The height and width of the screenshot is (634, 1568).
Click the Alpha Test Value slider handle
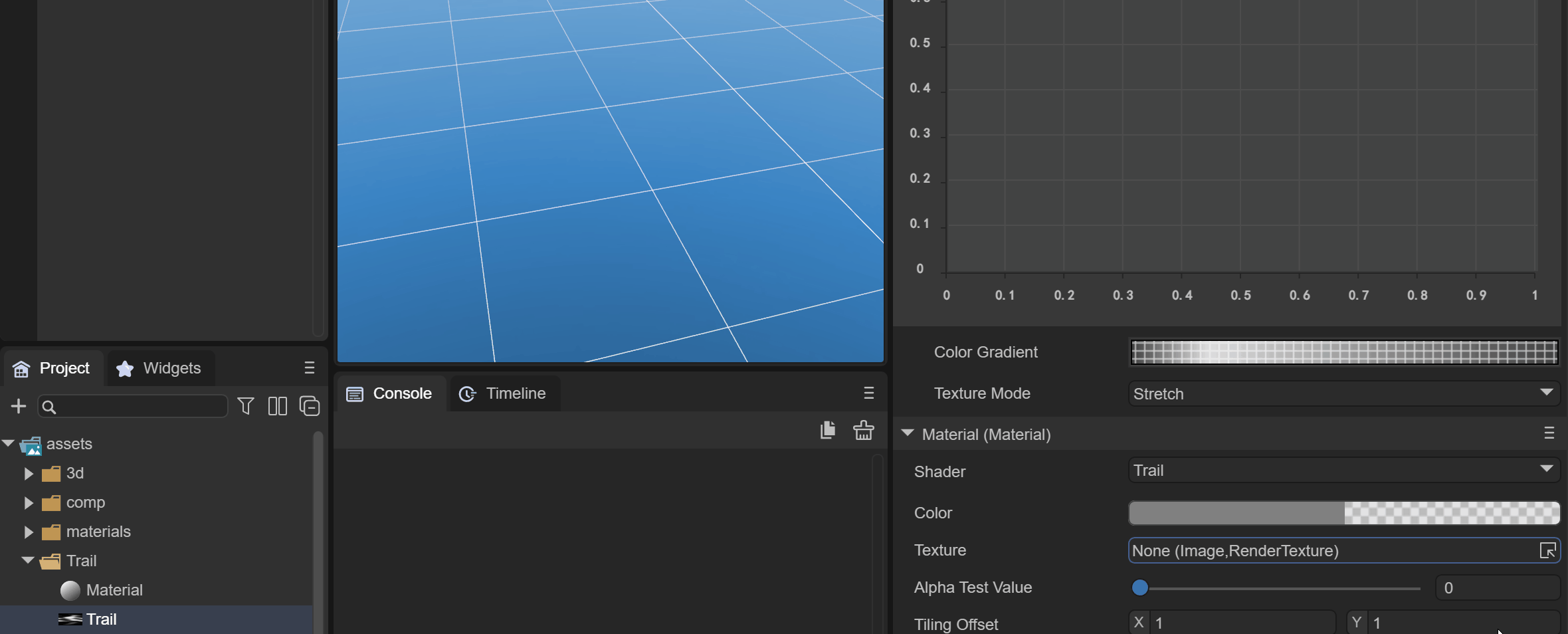coord(1140,587)
